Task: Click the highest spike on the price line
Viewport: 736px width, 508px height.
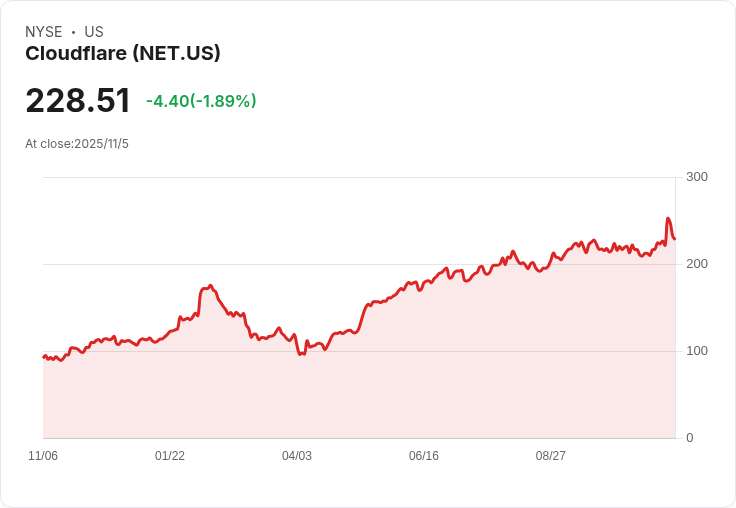Action: click(x=668, y=219)
